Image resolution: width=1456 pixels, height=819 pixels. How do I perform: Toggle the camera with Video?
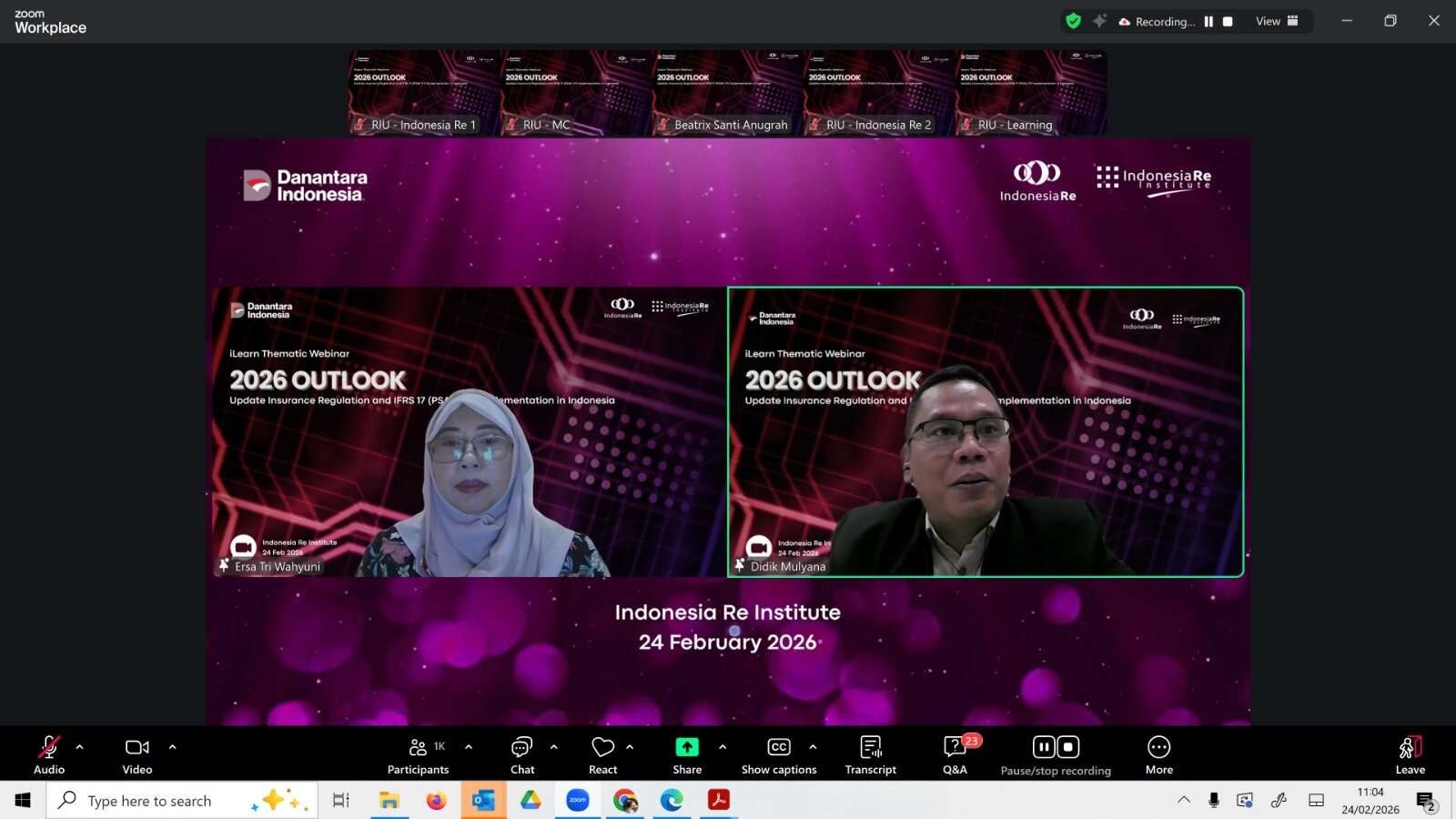pyautogui.click(x=137, y=754)
